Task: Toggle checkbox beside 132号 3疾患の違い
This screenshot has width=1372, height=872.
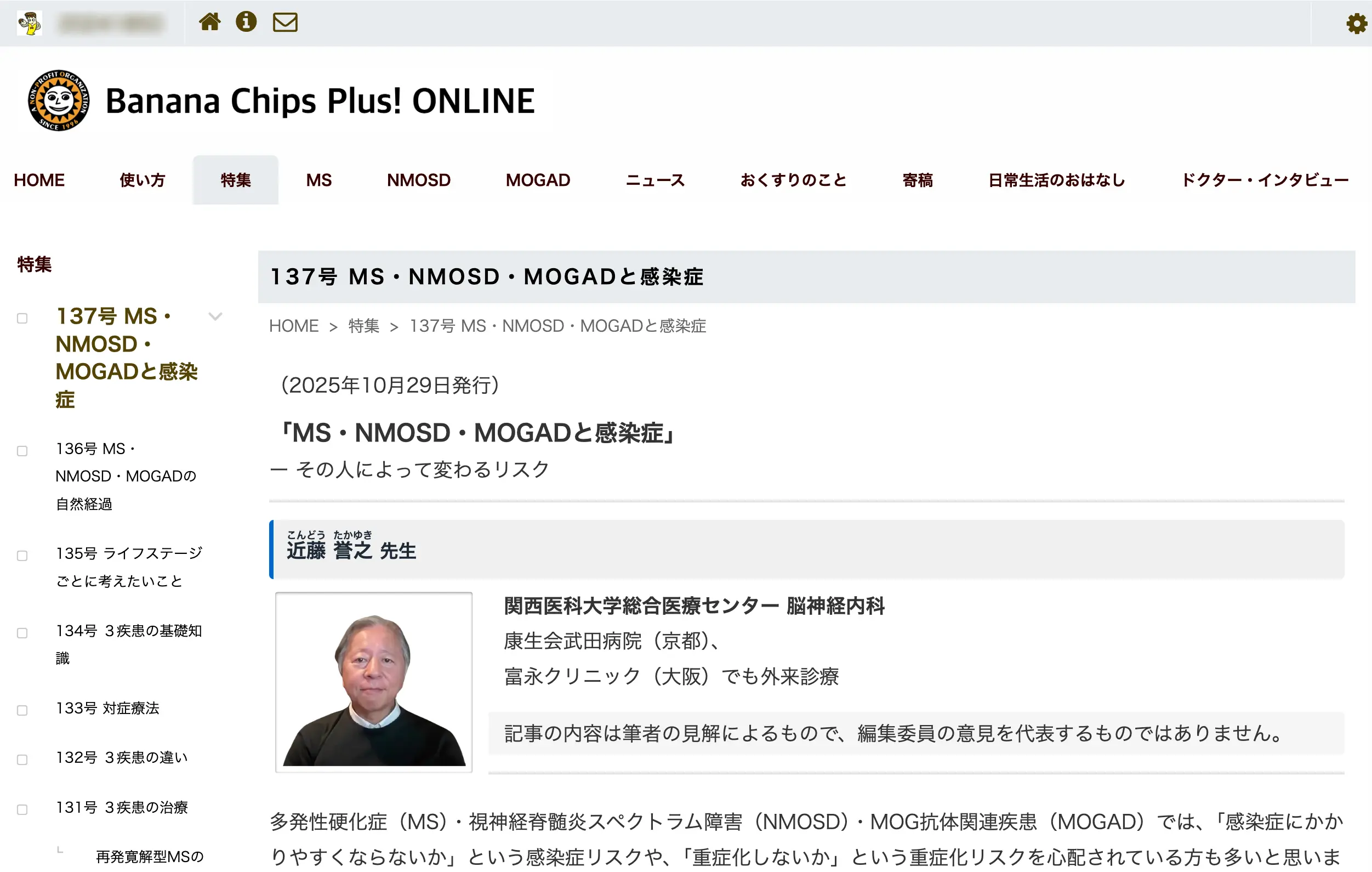Action: pos(22,760)
